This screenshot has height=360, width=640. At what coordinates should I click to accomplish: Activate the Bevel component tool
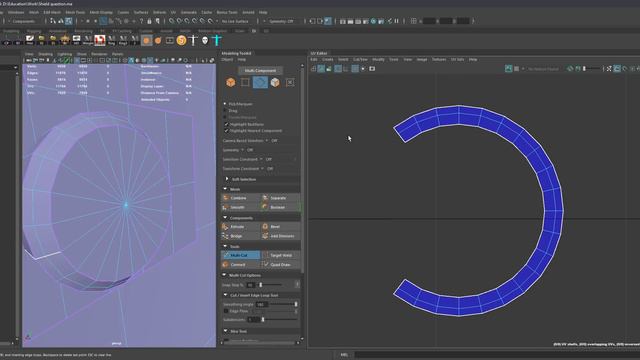(x=280, y=227)
